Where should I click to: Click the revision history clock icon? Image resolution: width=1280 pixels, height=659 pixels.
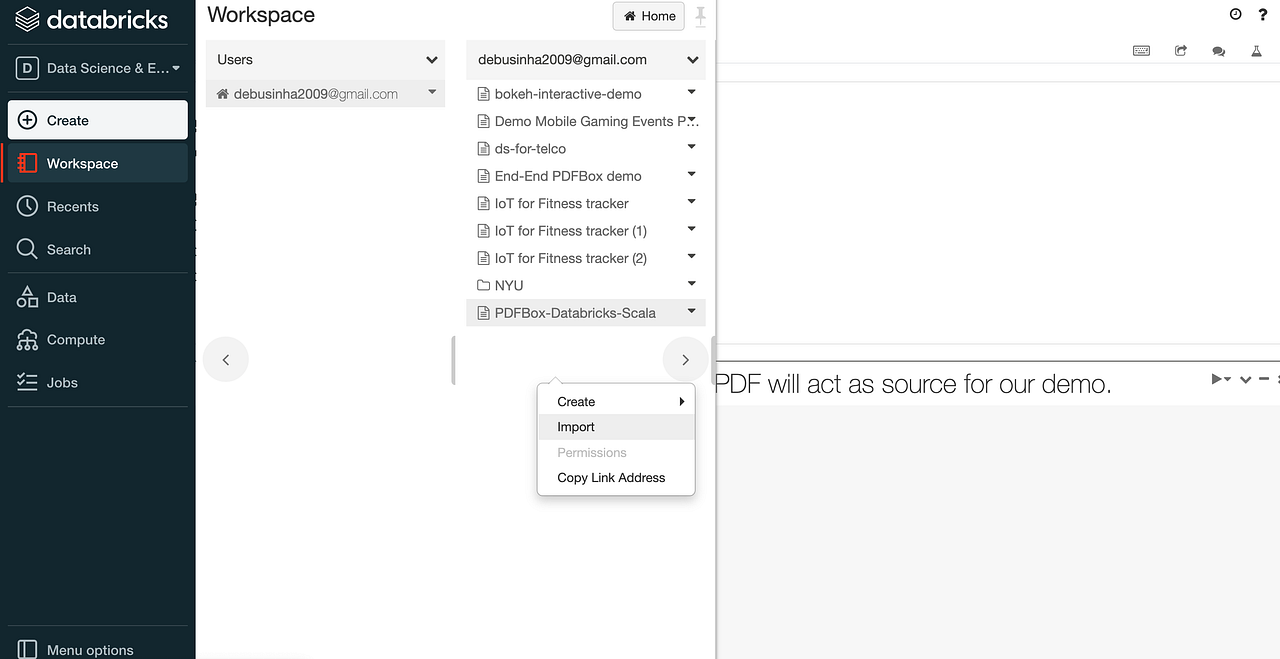point(1235,14)
